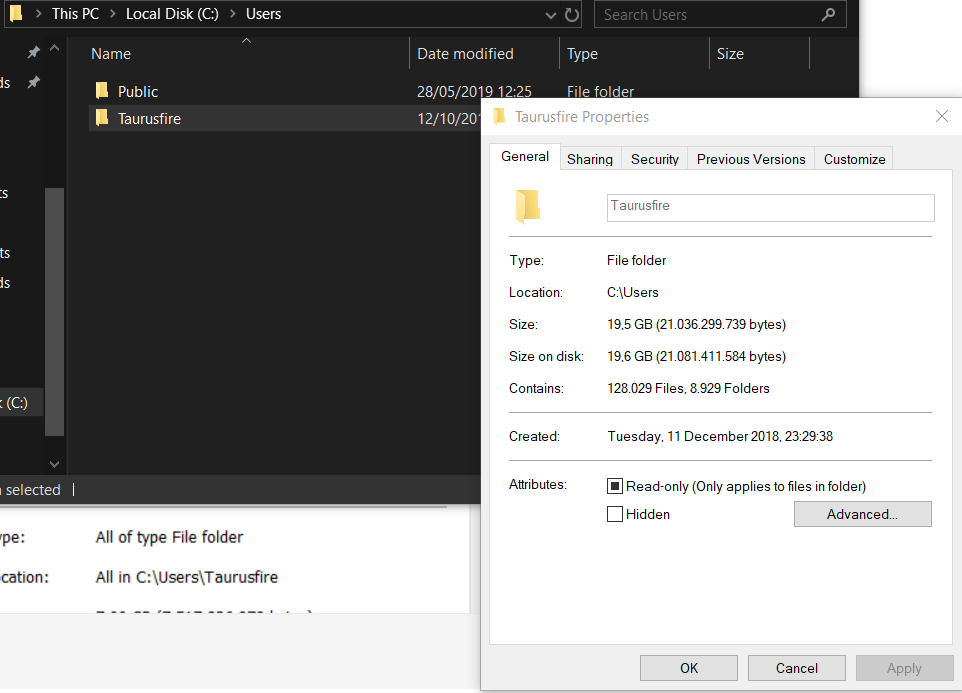Click the 'File folder' type cell for Public
Image resolution: width=962 pixels, height=693 pixels.
tap(600, 91)
